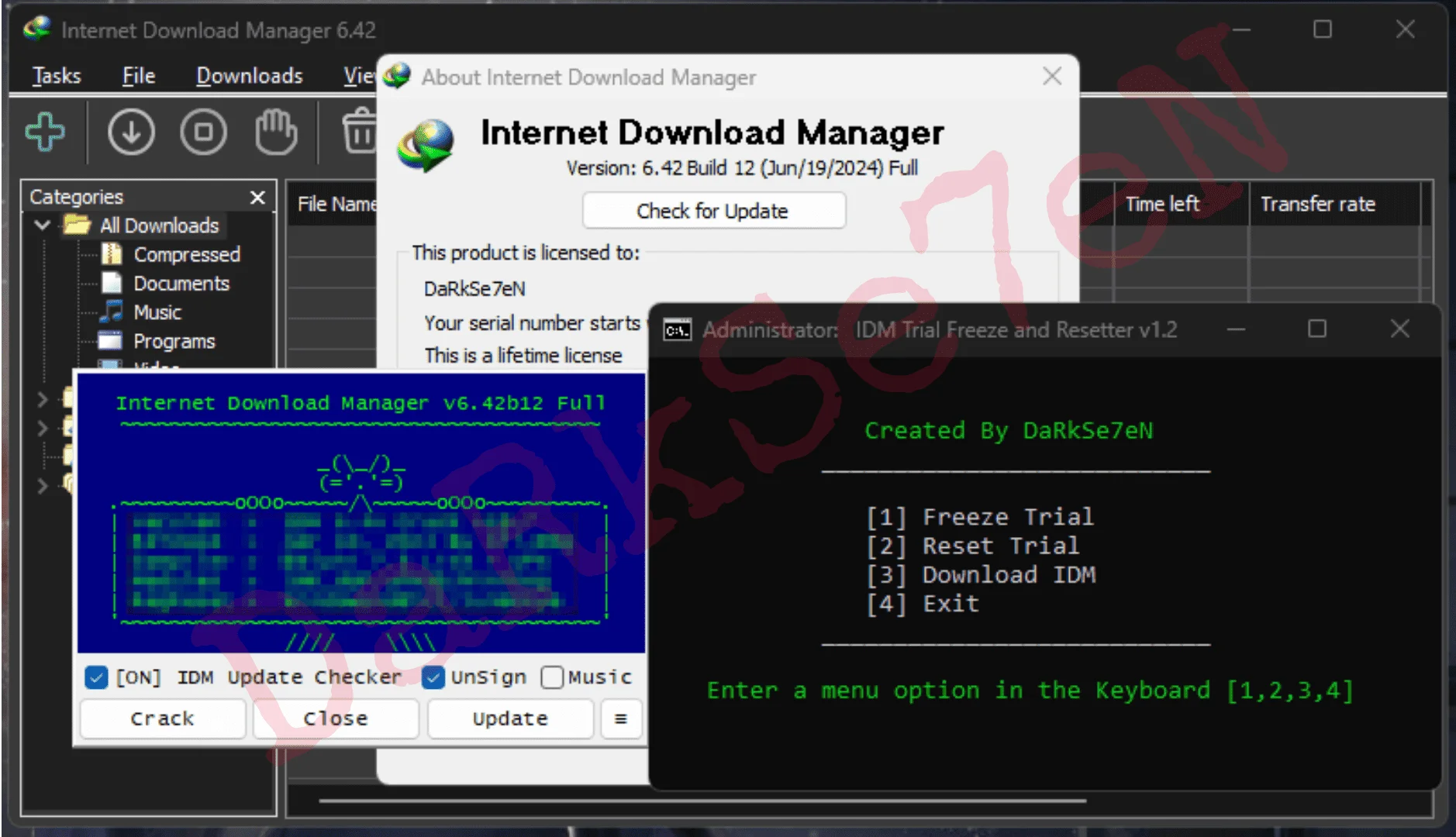Click the Programs category window icon
Screen dimensions: 1456x837
tap(110, 341)
